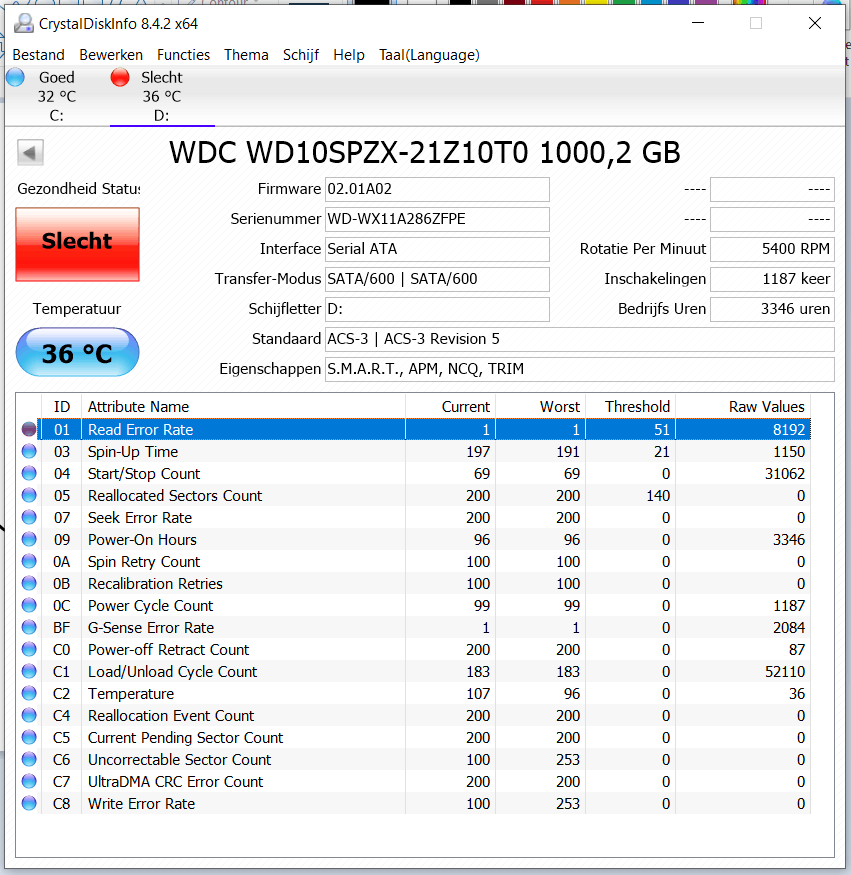The width and height of the screenshot is (851, 875).
Task: Click the disk title WDC WD10SPZX-21Z10T0 1000,2 GB
Action: (x=425, y=152)
